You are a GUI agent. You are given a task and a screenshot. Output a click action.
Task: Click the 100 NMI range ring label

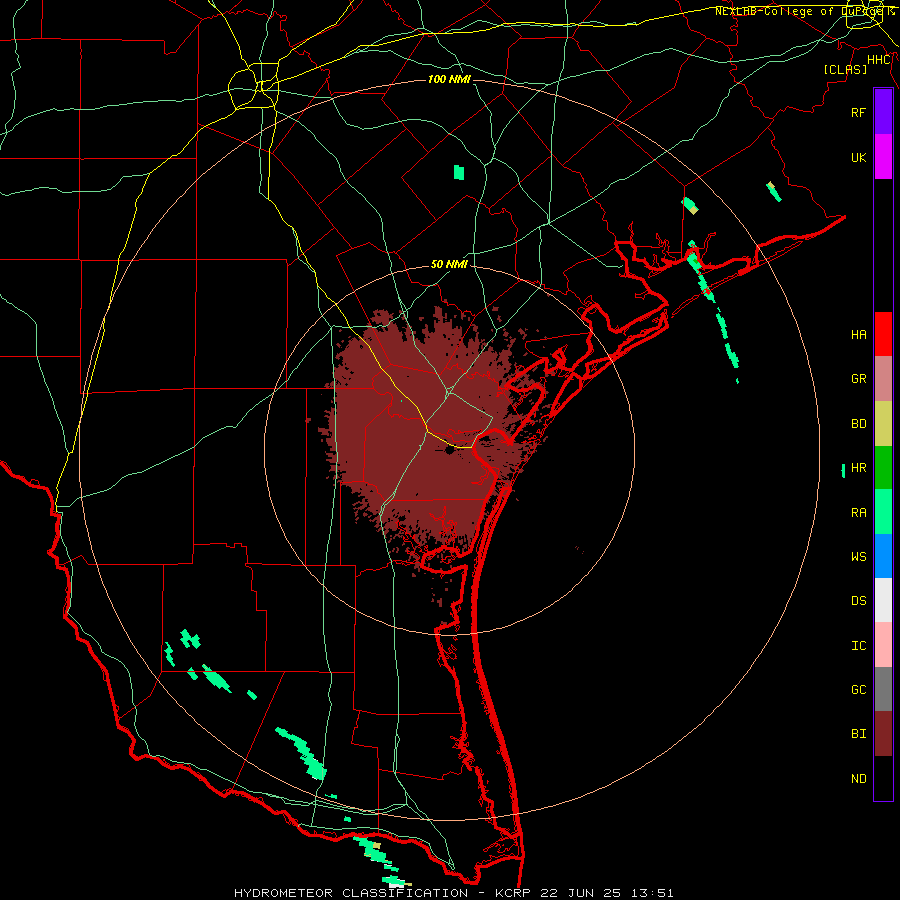tap(449, 79)
